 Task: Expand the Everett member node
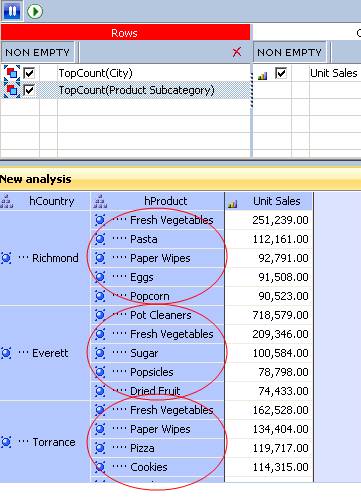pos(6,353)
